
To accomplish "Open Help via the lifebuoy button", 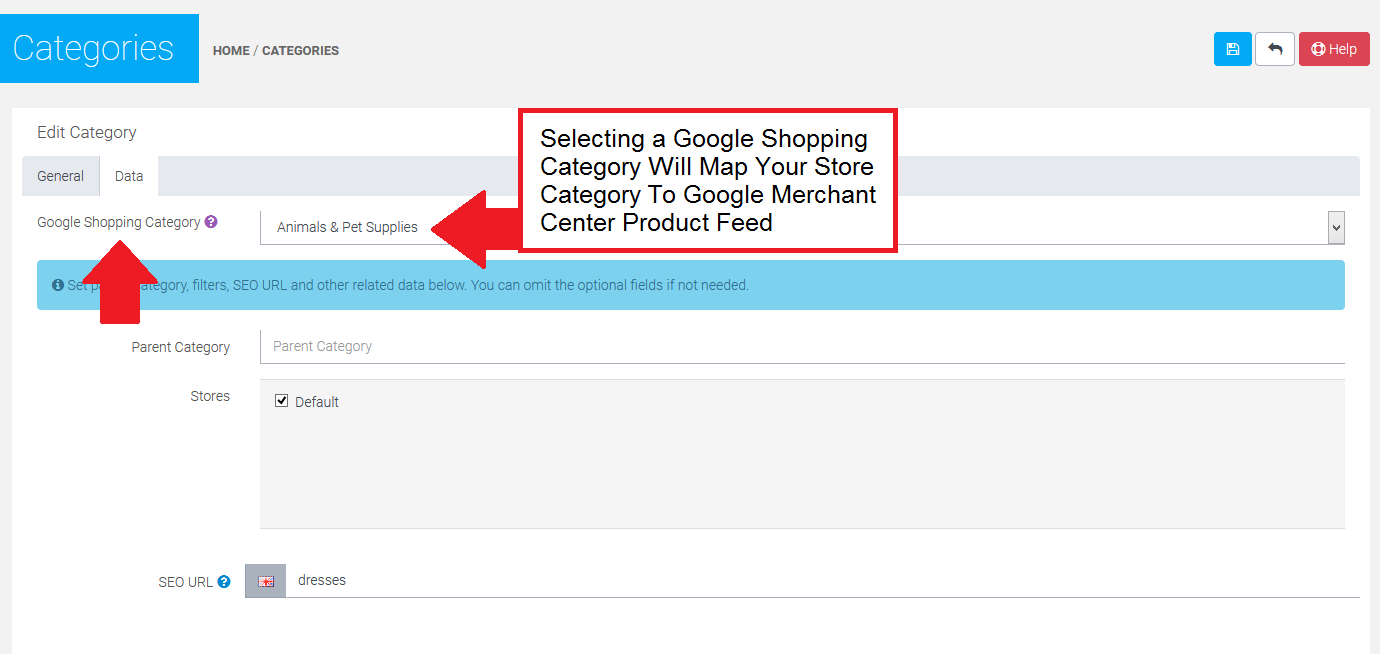I will (1334, 49).
